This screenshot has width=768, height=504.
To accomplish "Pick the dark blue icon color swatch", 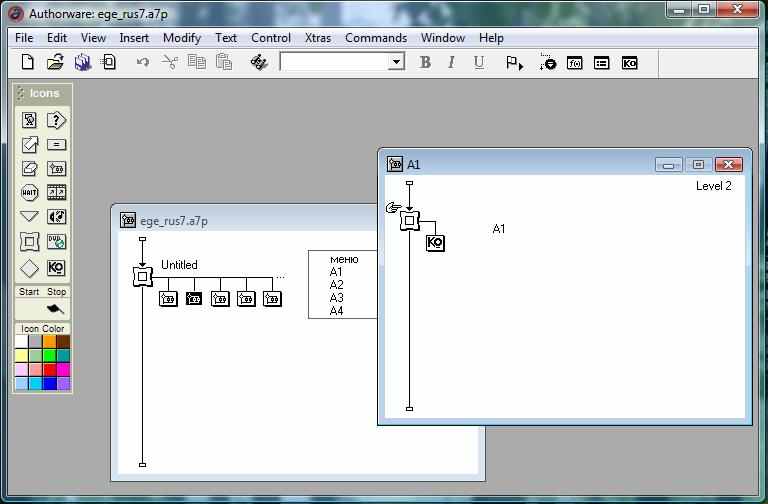I will (x=49, y=384).
